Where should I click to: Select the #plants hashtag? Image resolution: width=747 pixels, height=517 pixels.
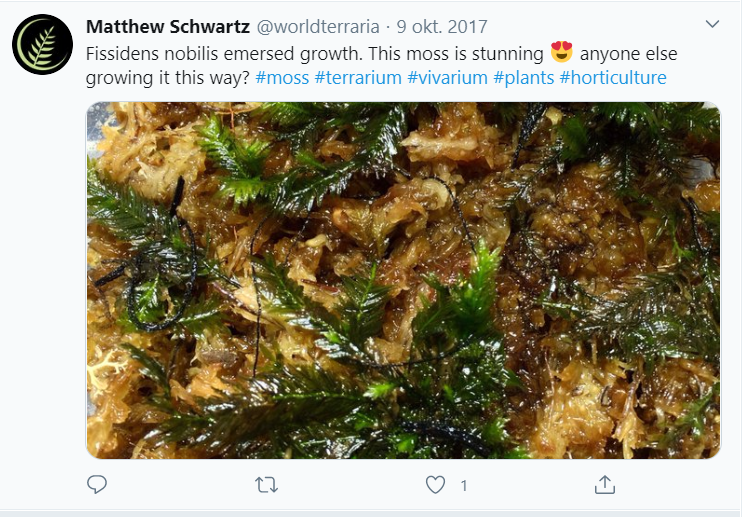524,78
